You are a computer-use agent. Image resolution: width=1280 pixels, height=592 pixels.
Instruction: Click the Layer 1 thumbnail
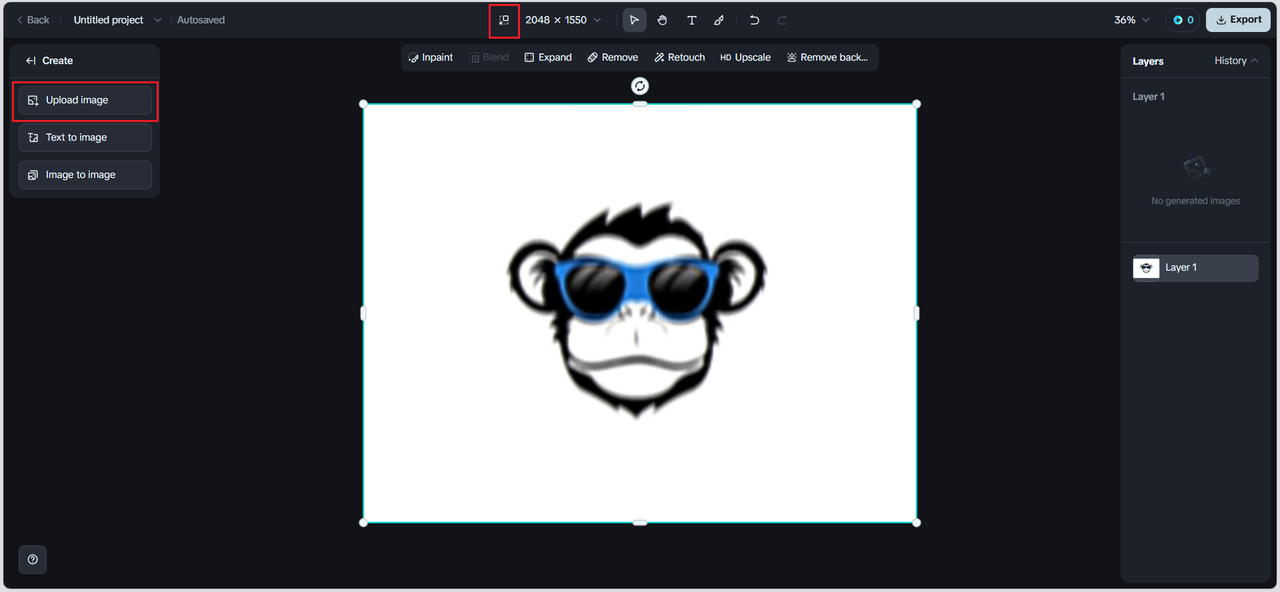point(1146,268)
